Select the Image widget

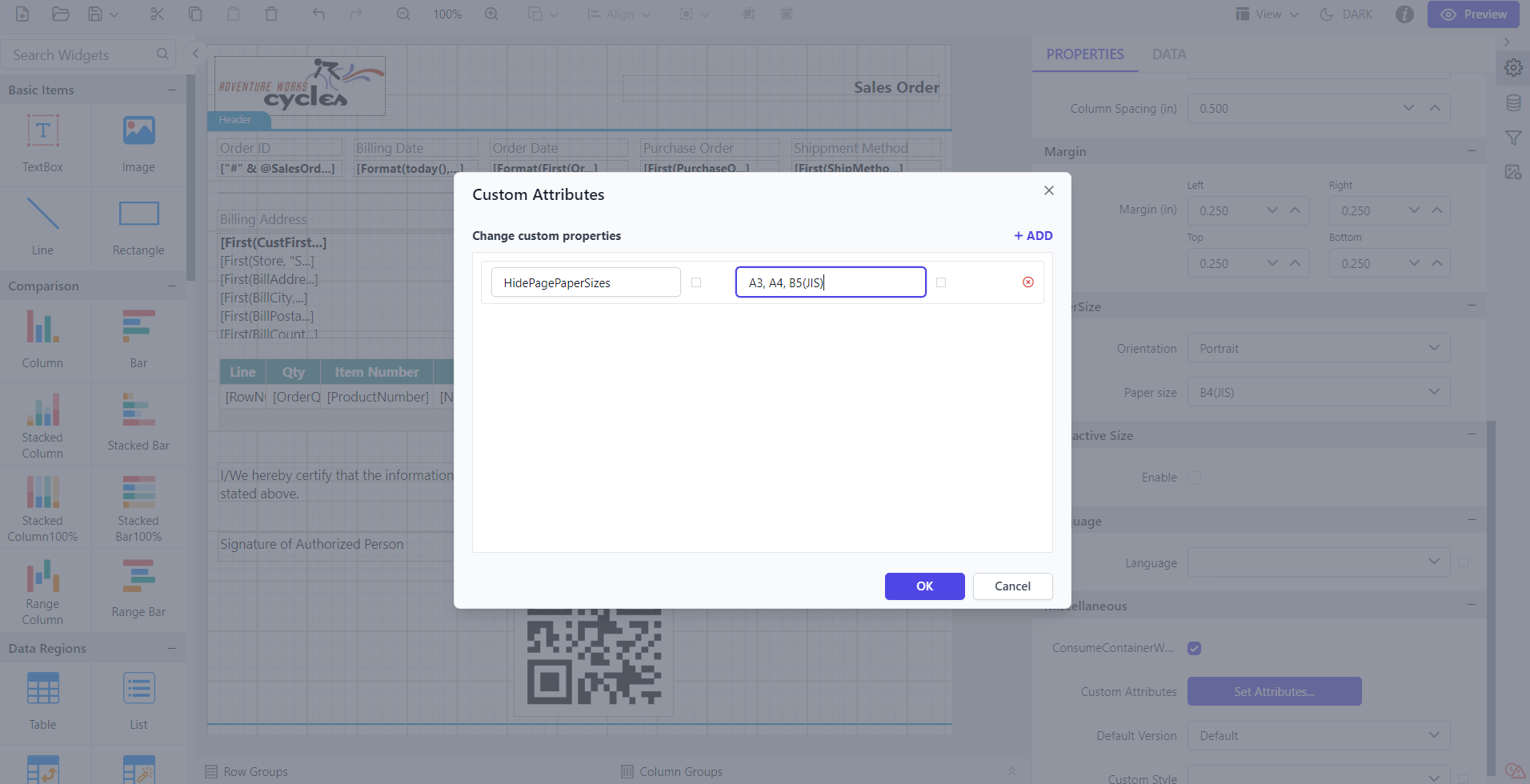pos(138,144)
